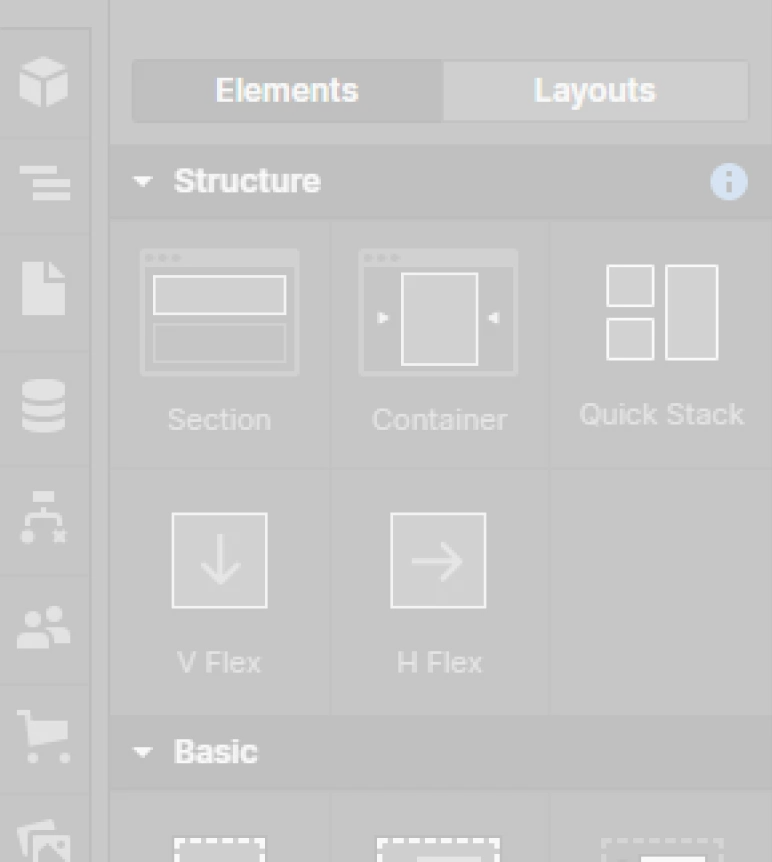The image size is (772, 862).
Task: Add a V Flex element
Action: pyautogui.click(x=219, y=590)
